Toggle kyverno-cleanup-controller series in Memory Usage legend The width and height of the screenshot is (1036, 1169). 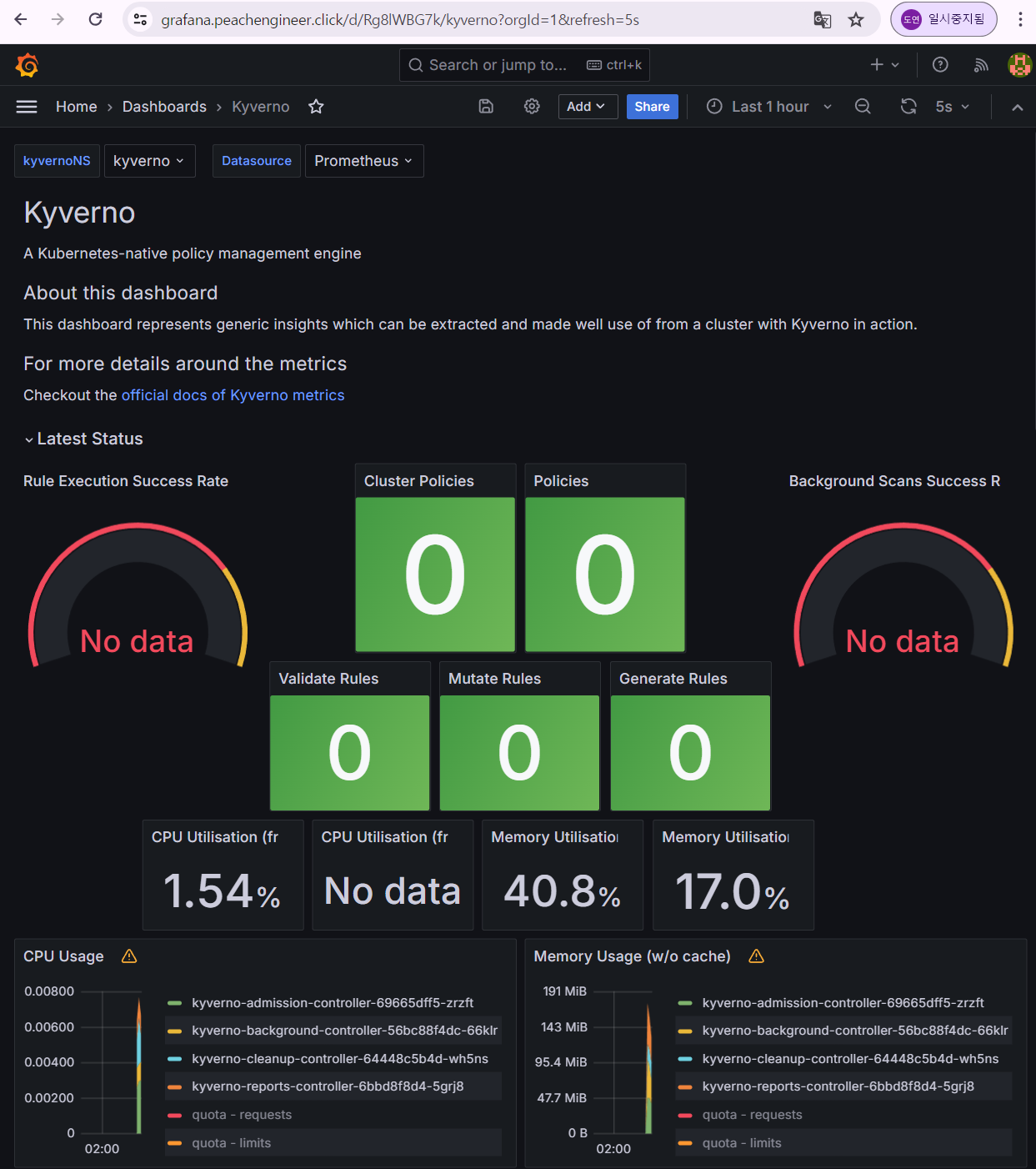click(x=850, y=1059)
